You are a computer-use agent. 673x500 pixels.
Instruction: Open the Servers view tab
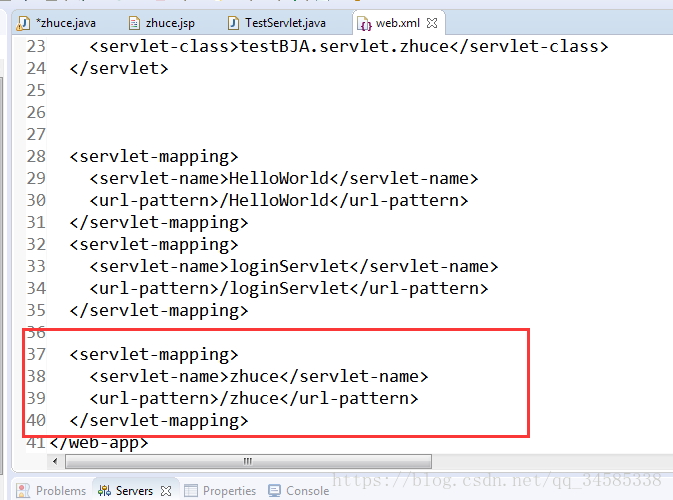[134, 491]
